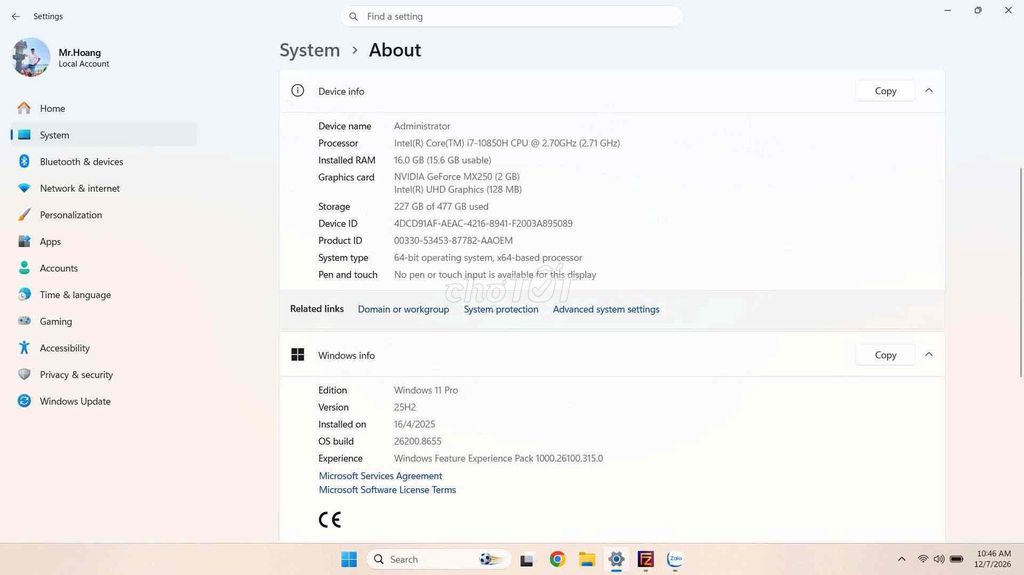1024x575 pixels.
Task: Click the 16.0 GB installed RAM value
Action: [x=442, y=160]
